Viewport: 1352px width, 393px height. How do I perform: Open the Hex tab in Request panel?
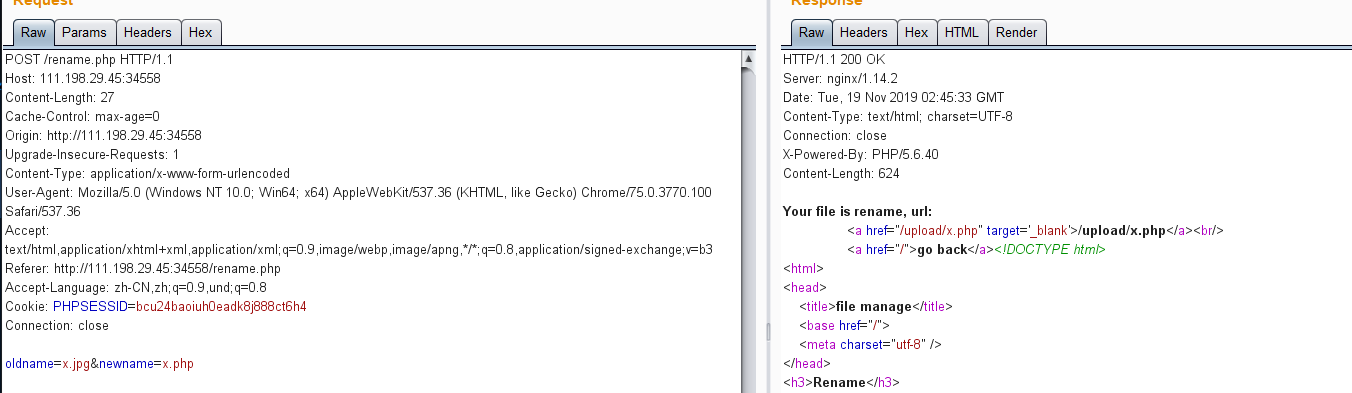click(201, 32)
